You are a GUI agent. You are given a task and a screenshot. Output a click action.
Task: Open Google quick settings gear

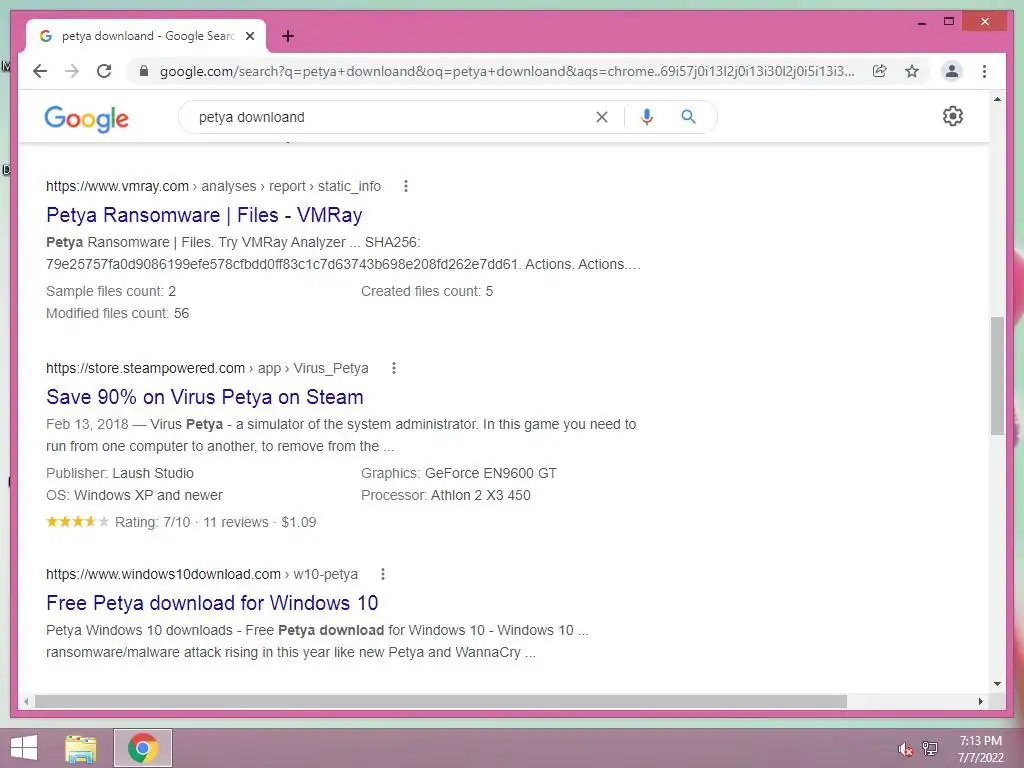pos(953,116)
